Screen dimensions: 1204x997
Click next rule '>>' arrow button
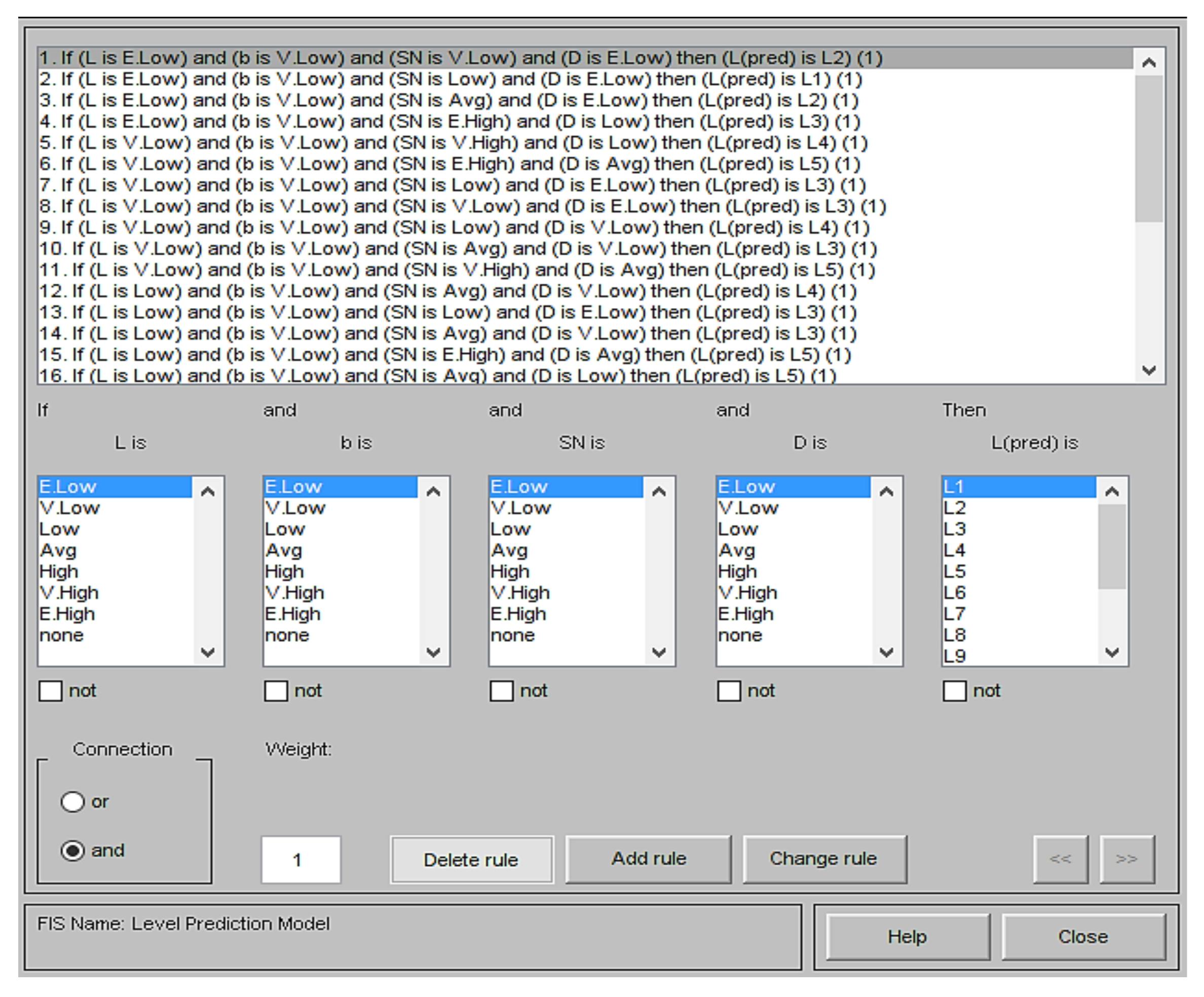(1126, 858)
